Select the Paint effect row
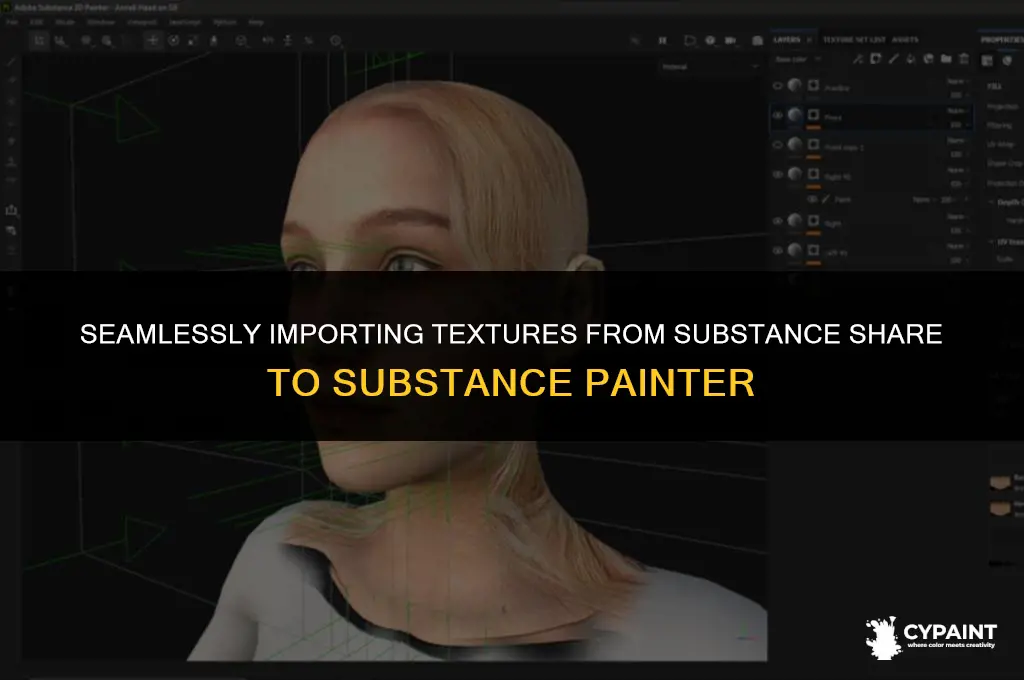The image size is (1024, 680). 871,199
